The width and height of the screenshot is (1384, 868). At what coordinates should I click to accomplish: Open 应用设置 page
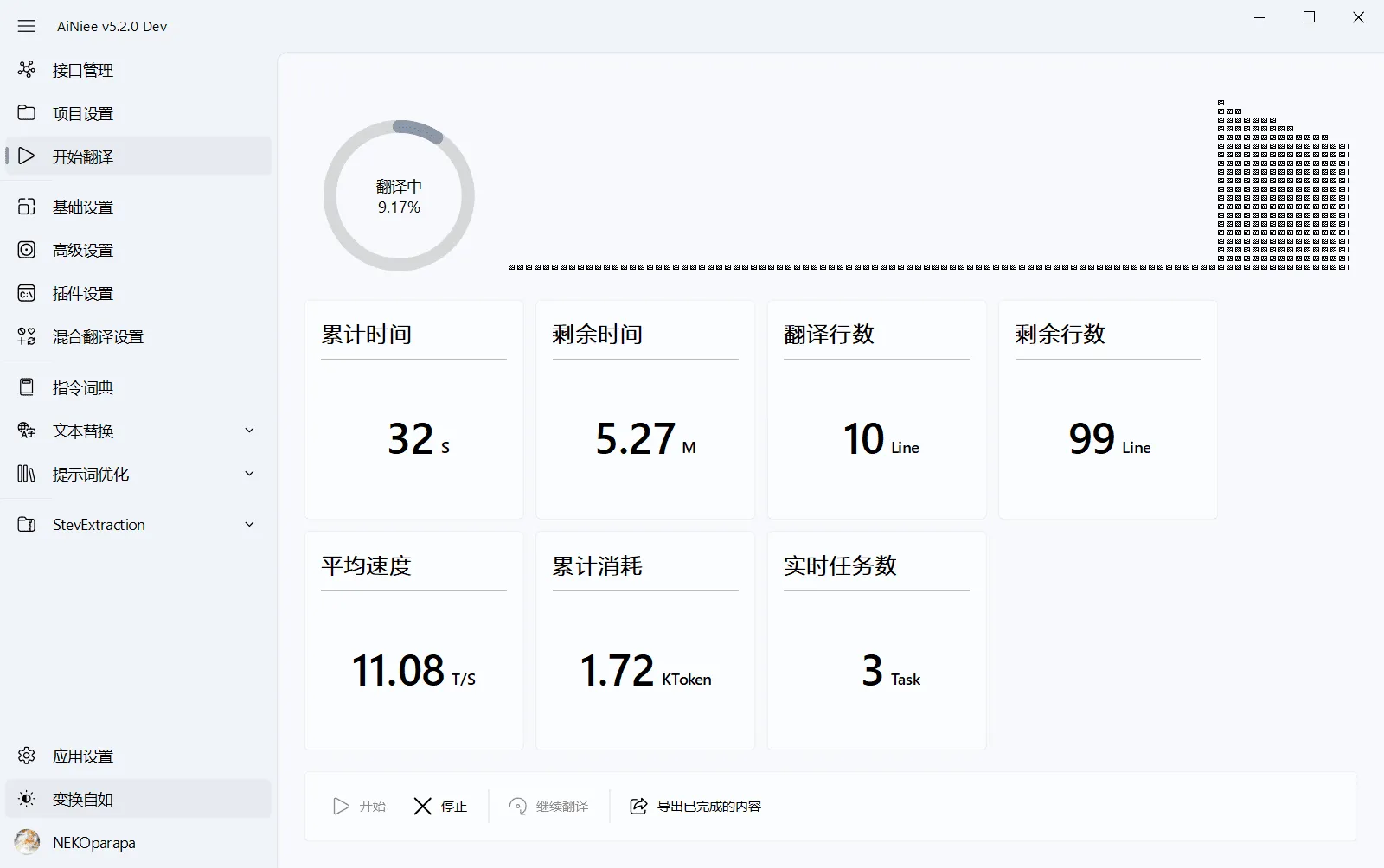[x=138, y=756]
